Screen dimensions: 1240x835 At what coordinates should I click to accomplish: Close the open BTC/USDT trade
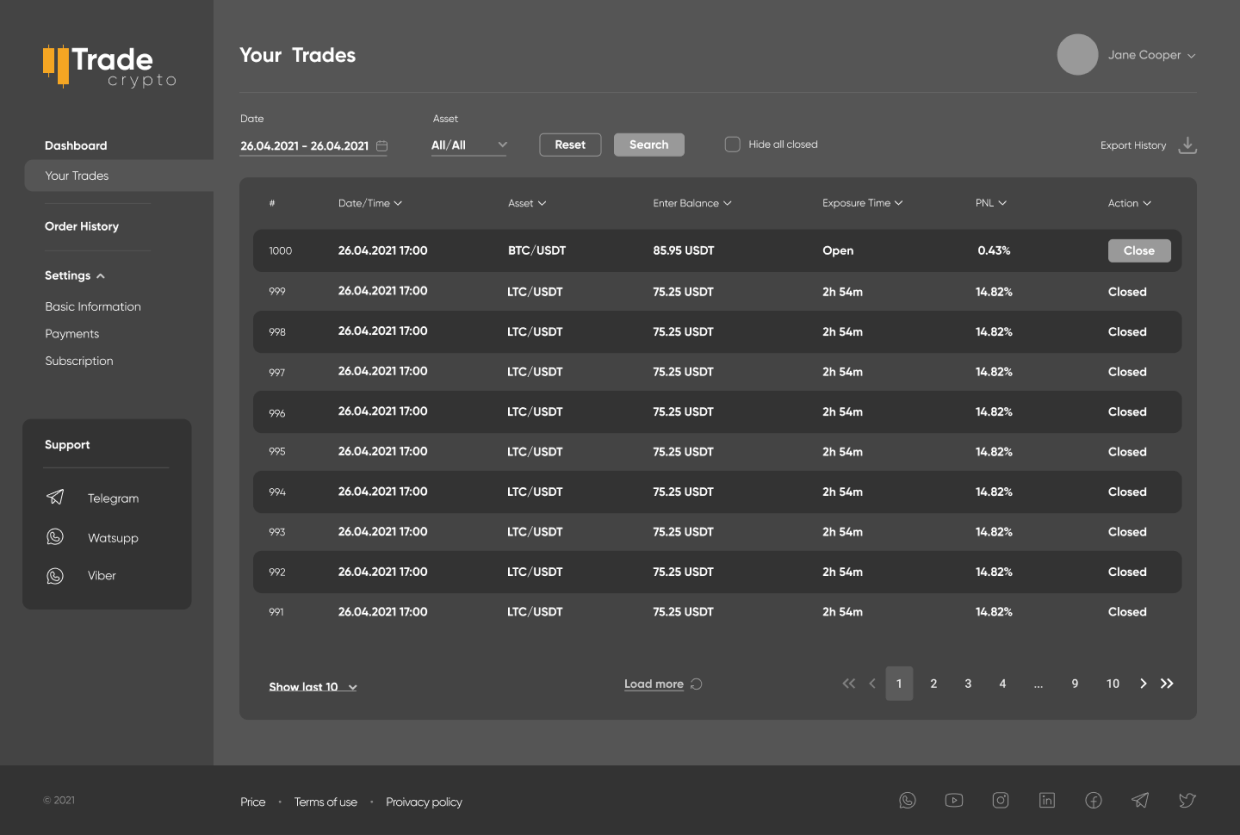coord(1138,251)
